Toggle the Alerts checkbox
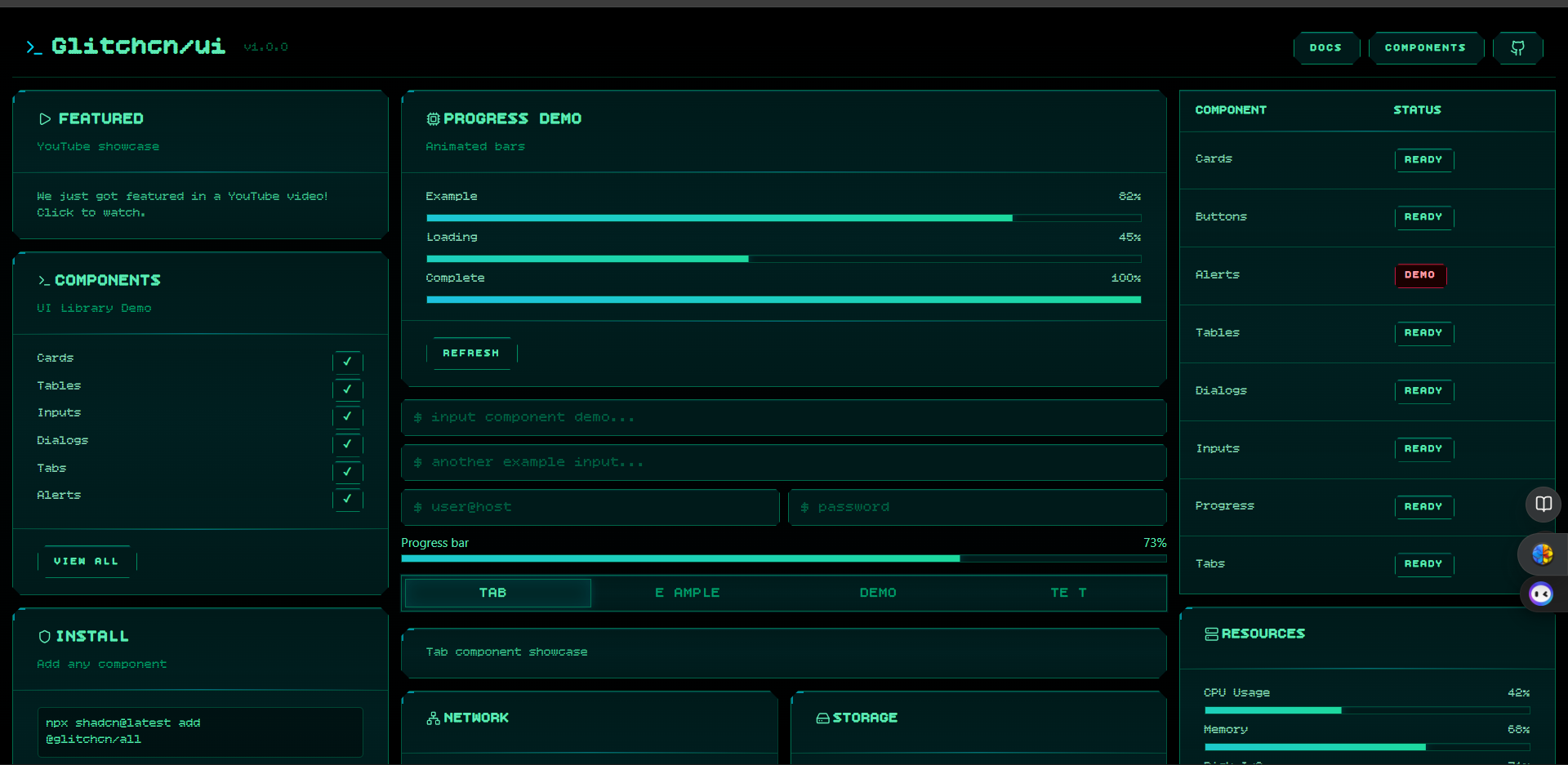 [x=347, y=499]
